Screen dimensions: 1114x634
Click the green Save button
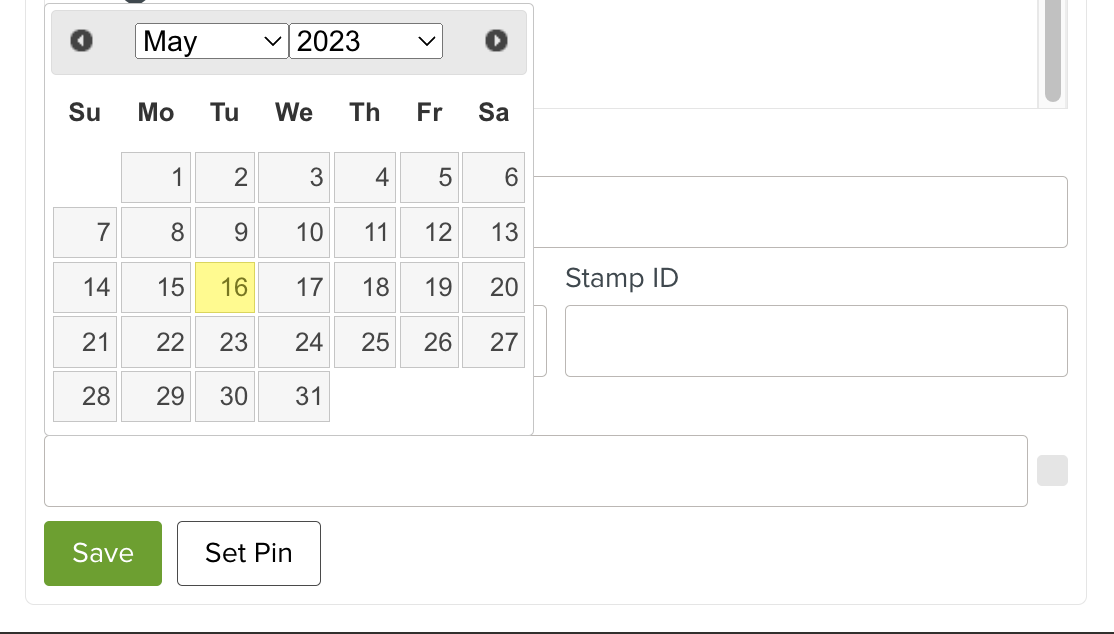coord(103,553)
